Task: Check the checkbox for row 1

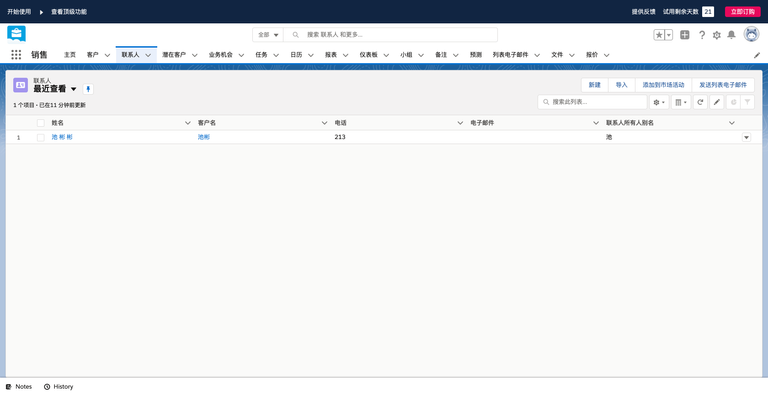Action: point(41,138)
